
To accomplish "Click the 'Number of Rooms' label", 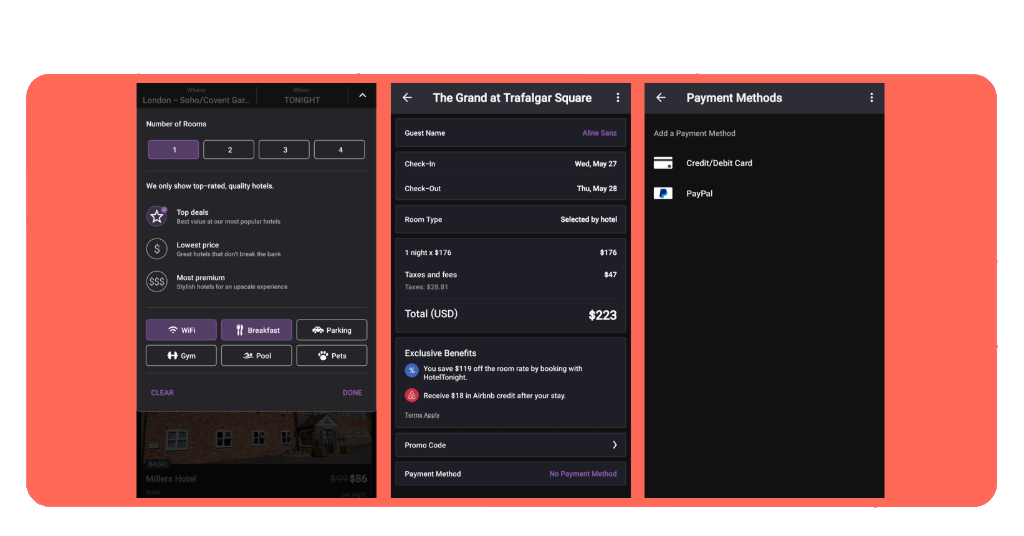I will point(176,124).
